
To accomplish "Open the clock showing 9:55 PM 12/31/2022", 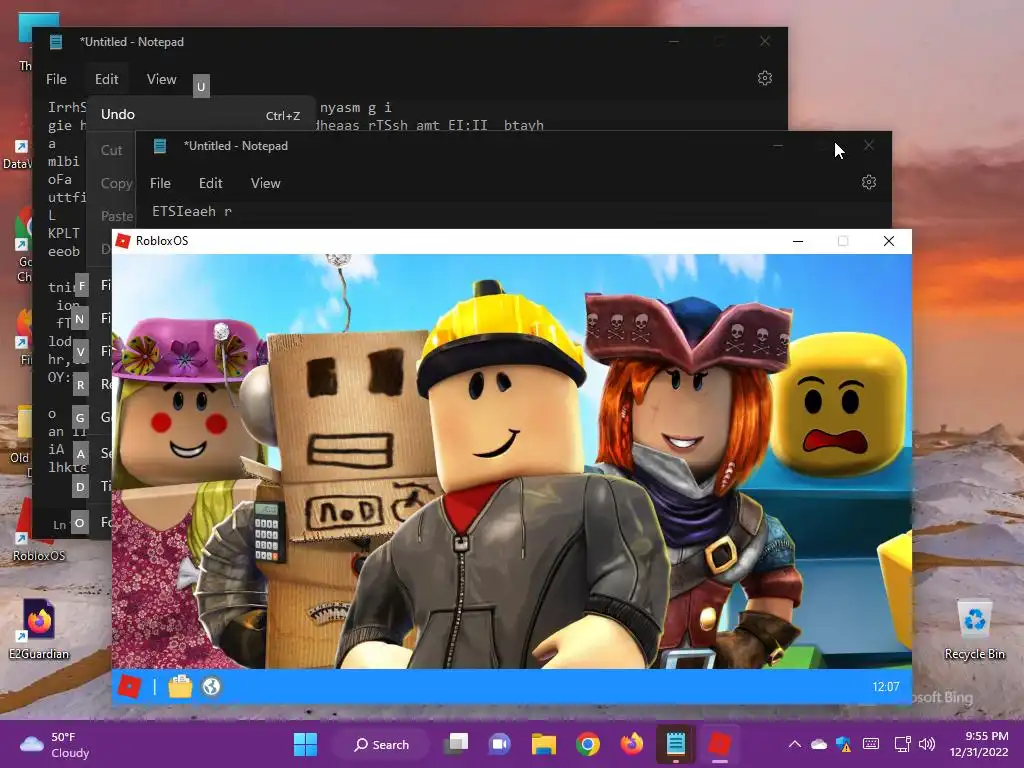I will coord(979,744).
